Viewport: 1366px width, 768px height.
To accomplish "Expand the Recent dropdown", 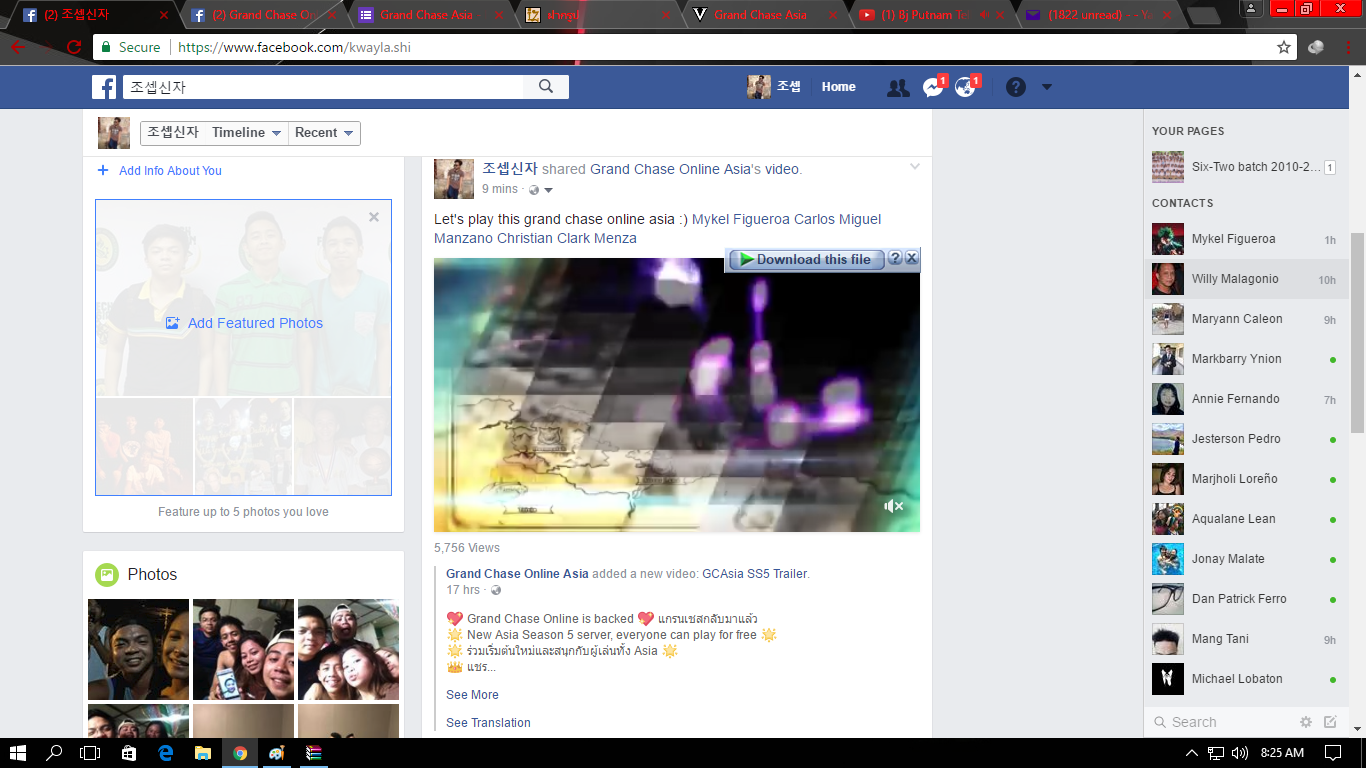I will (324, 133).
